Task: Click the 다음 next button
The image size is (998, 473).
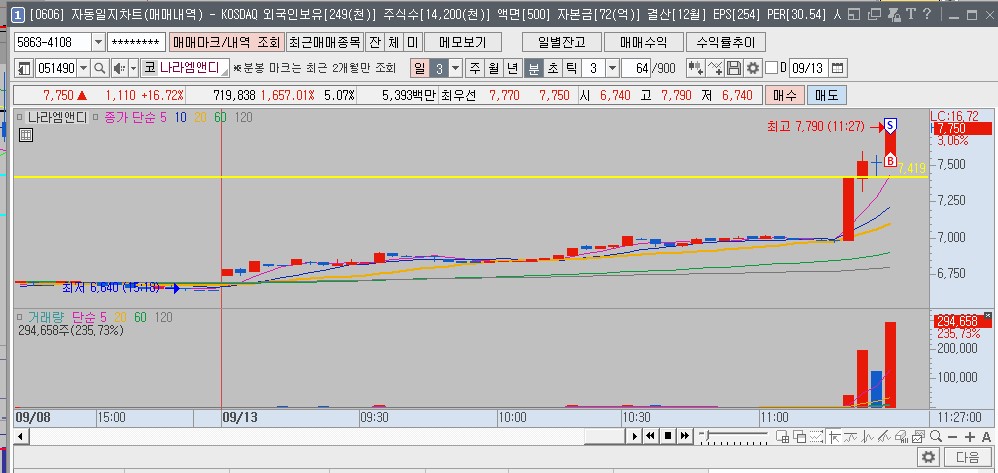Action: (x=967, y=457)
